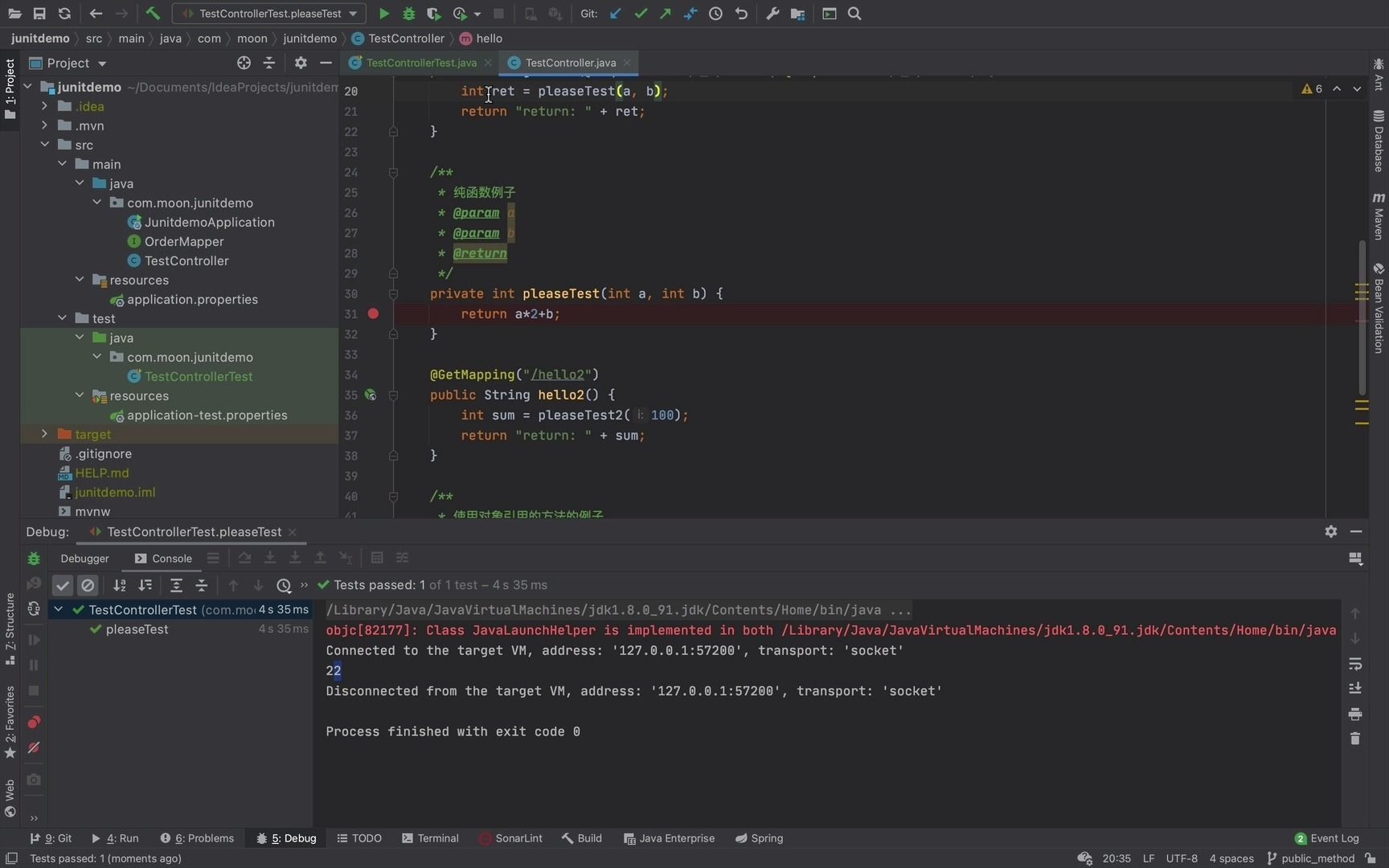The image size is (1389, 868).
Task: Synchronize files with reload icon
Action: [x=64, y=14]
